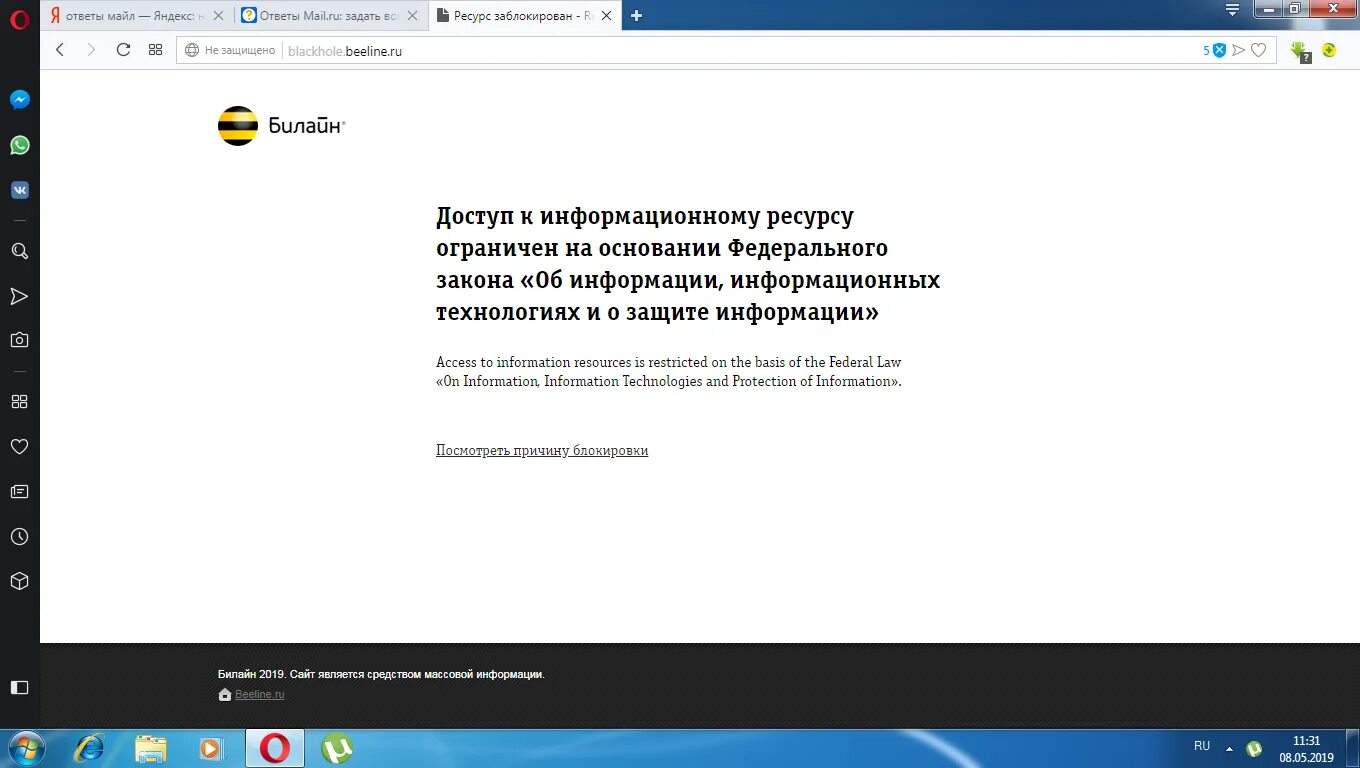
Task: Switch to the 'ответы майл — Яндекс' tab
Action: click(137, 16)
